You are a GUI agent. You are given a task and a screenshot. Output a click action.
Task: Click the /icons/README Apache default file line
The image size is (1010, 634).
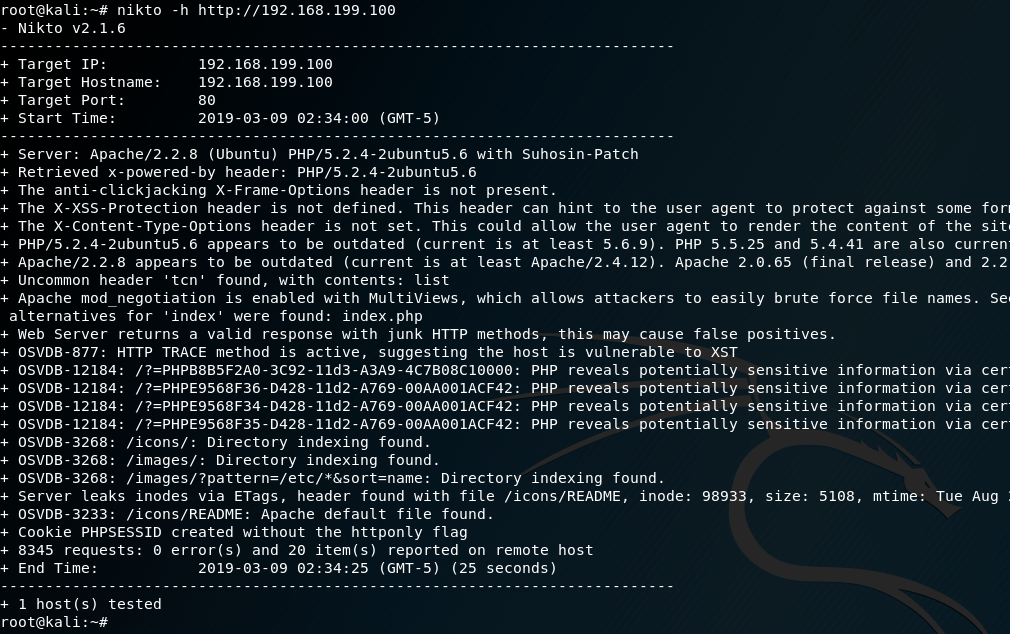point(256,514)
